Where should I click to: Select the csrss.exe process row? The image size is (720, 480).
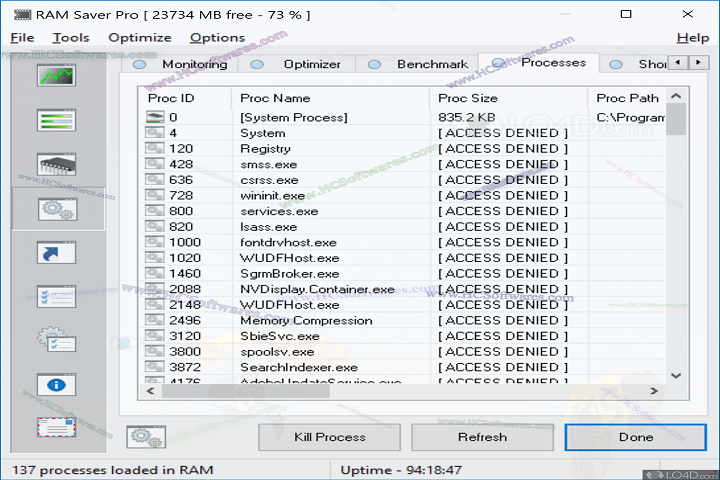[x=402, y=180]
